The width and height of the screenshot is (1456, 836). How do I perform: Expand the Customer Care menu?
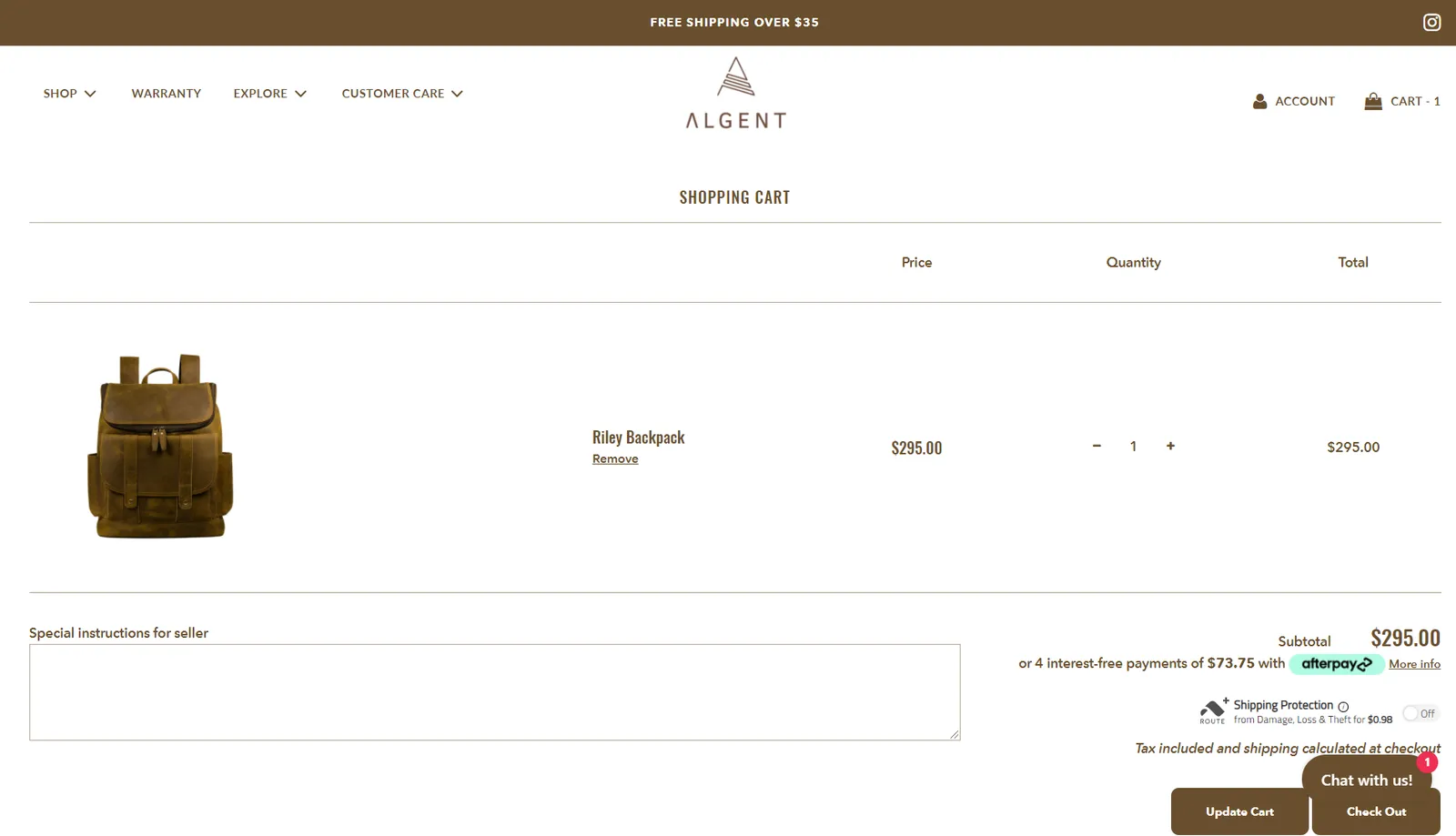coord(403,94)
